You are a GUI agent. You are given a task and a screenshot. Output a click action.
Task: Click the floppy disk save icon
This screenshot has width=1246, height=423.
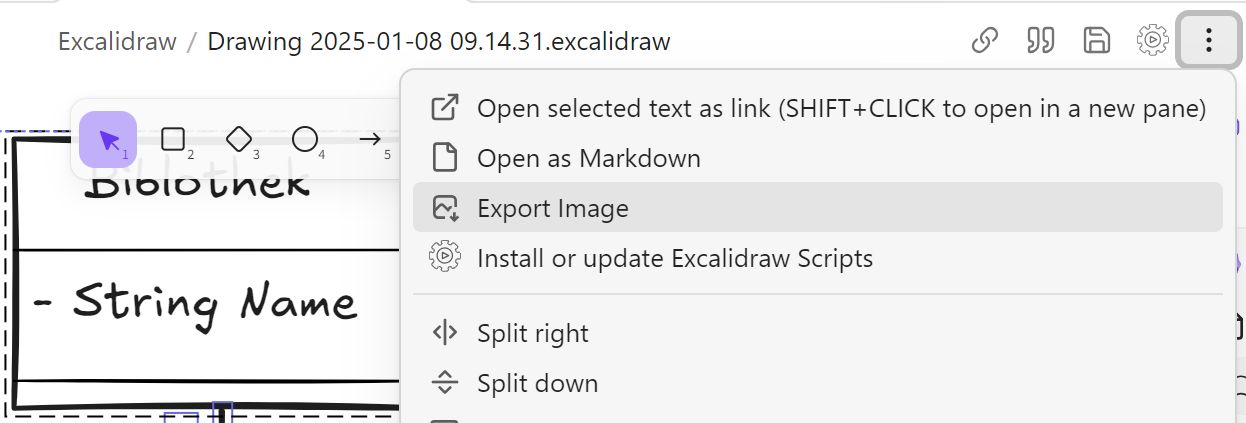[x=1097, y=41]
